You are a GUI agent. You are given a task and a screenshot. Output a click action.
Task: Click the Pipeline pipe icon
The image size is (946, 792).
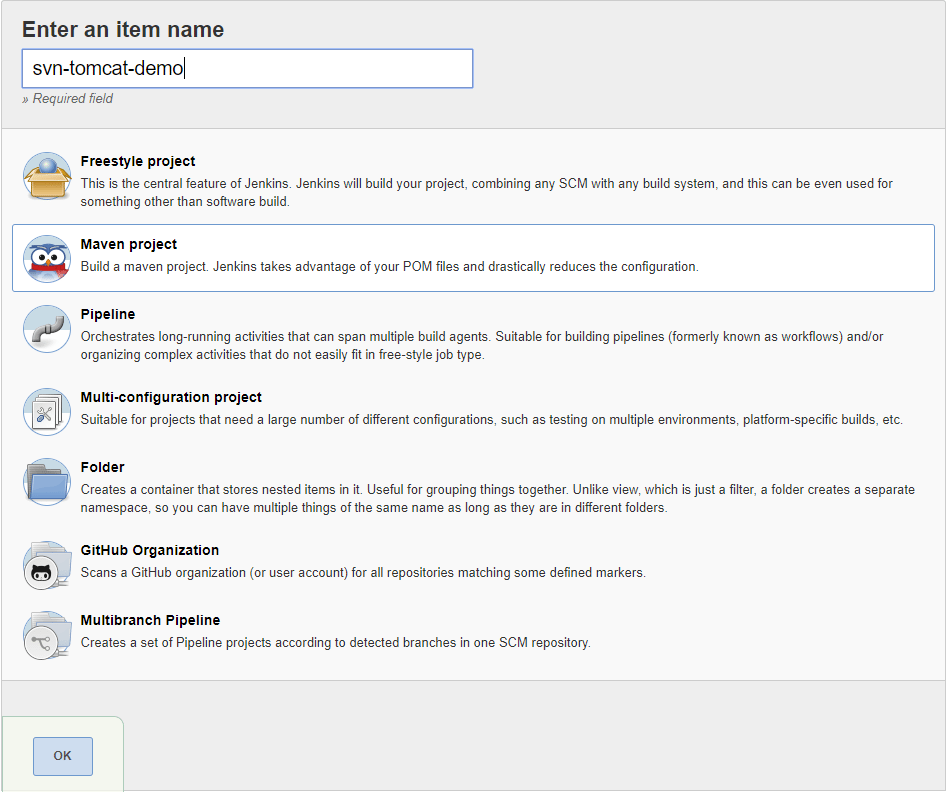coord(47,329)
